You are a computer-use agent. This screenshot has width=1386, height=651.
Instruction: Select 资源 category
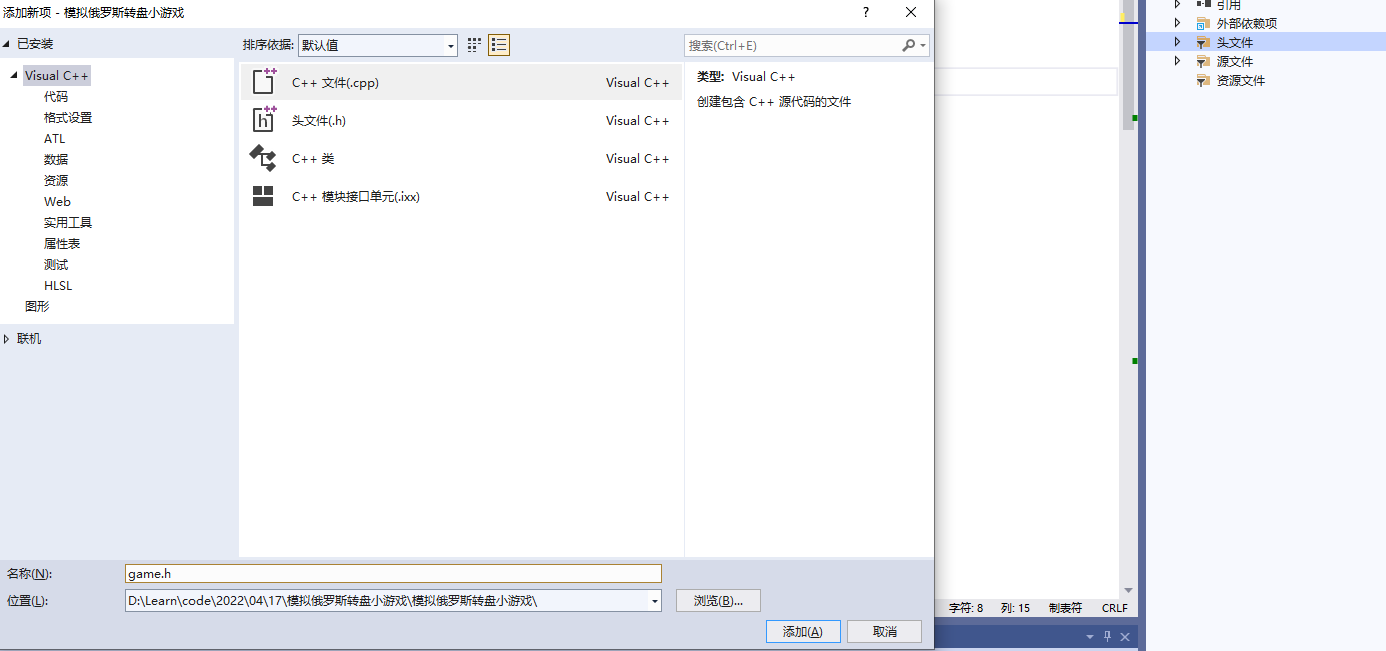(56, 181)
